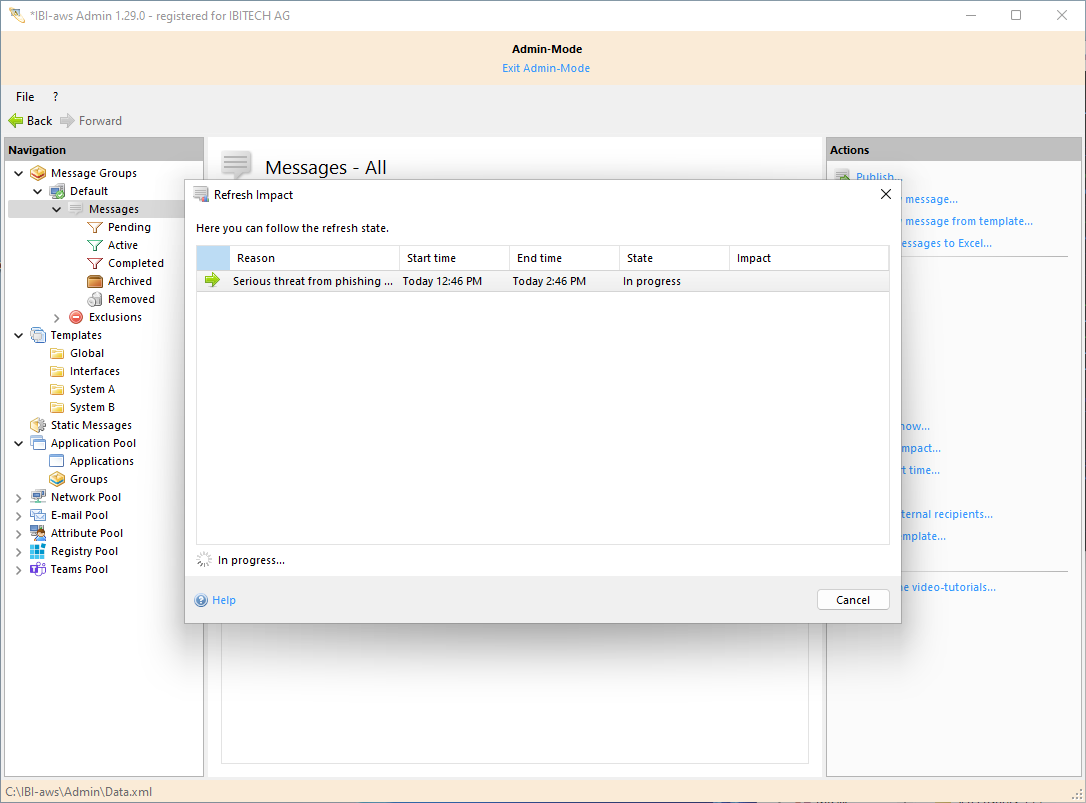Click the Removed messages icon
Screen dimensions: 1086x803
[95, 299]
